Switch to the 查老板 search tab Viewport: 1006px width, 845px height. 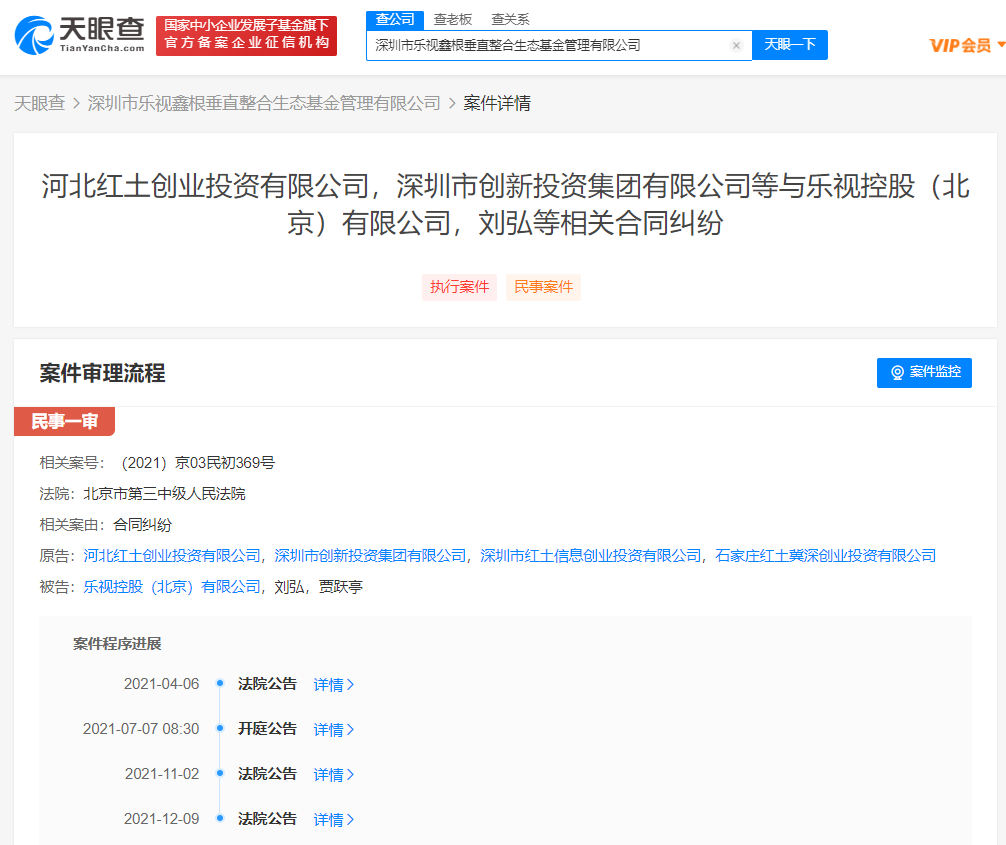click(x=452, y=19)
